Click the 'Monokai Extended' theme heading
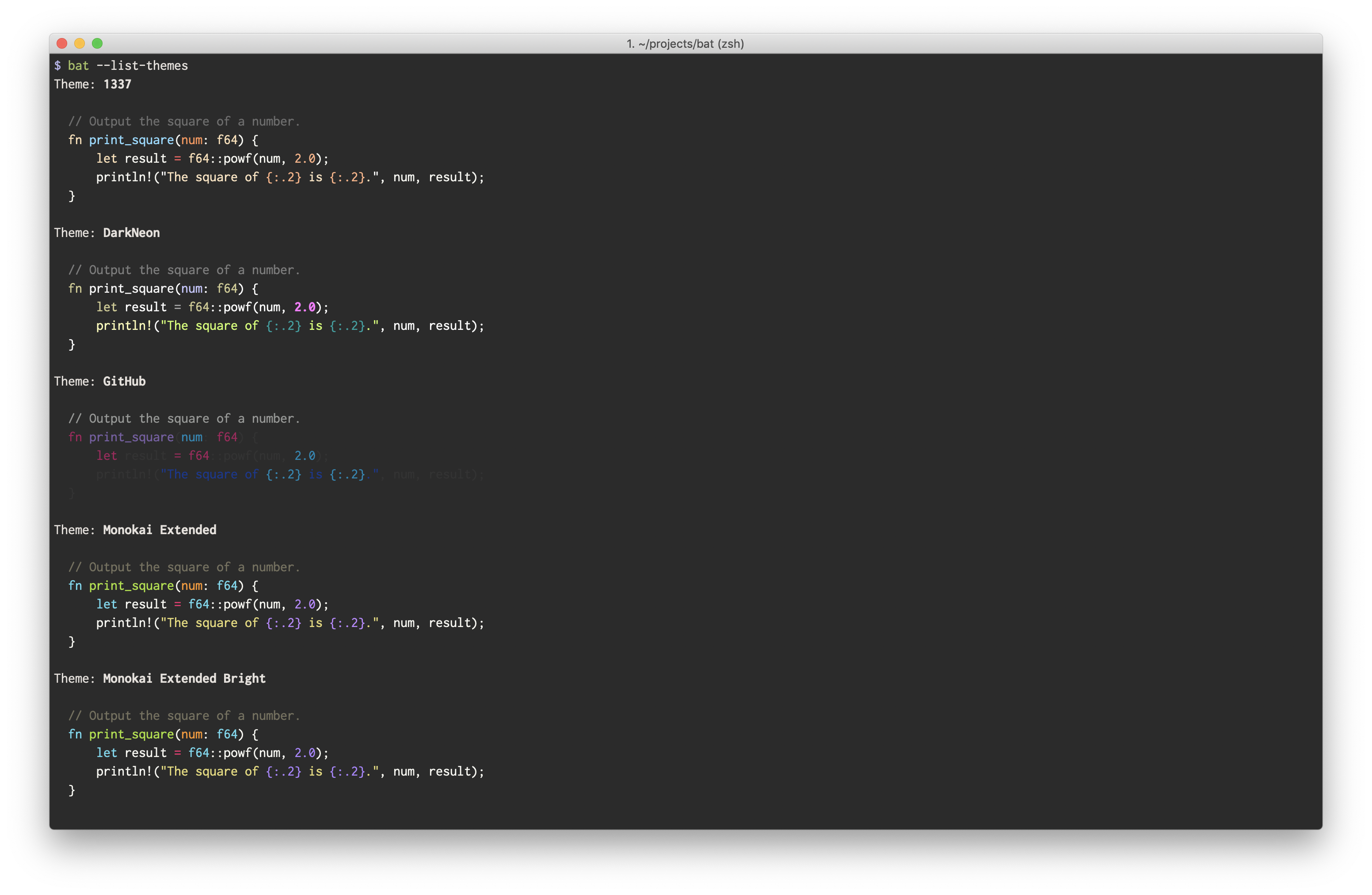 tap(159, 530)
